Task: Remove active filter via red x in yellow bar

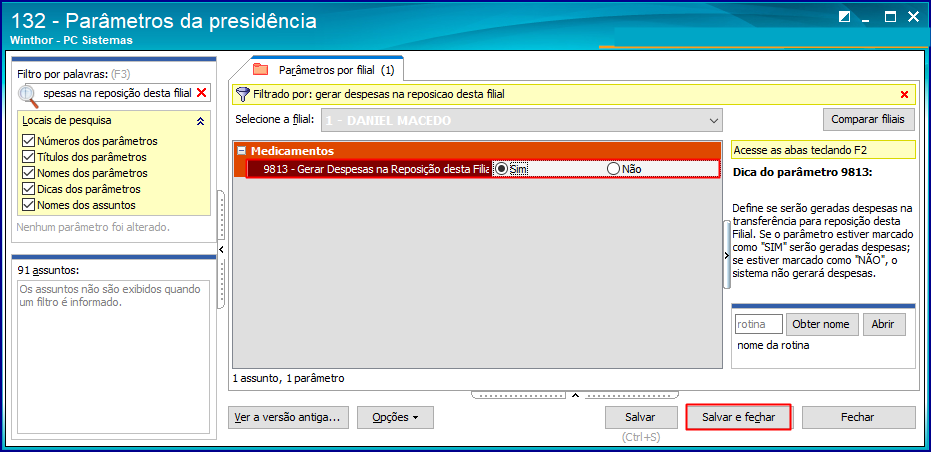Action: [x=904, y=94]
